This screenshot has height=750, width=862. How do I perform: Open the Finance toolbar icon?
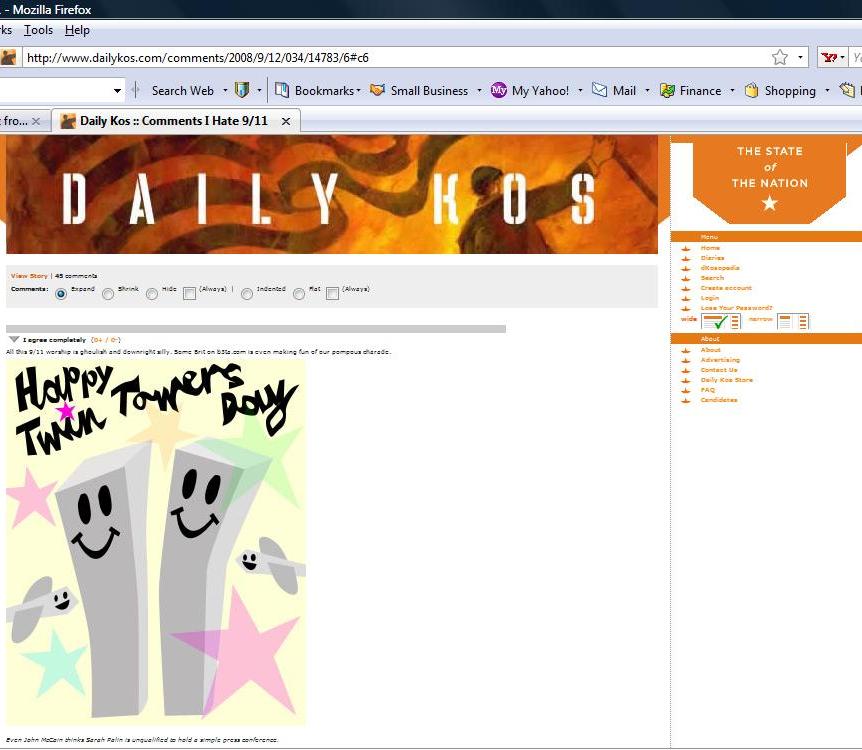click(667, 90)
